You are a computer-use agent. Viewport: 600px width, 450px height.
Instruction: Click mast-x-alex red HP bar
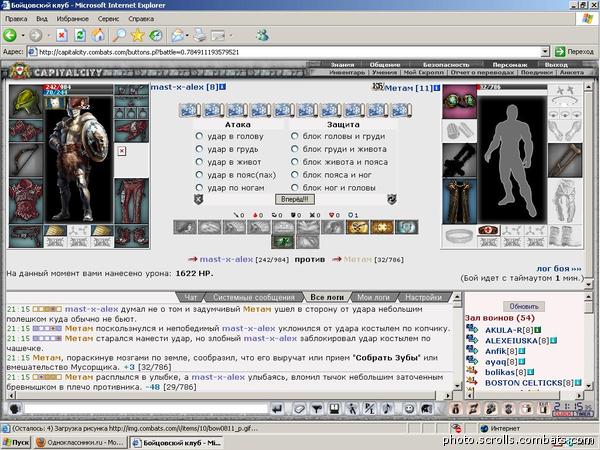click(79, 87)
